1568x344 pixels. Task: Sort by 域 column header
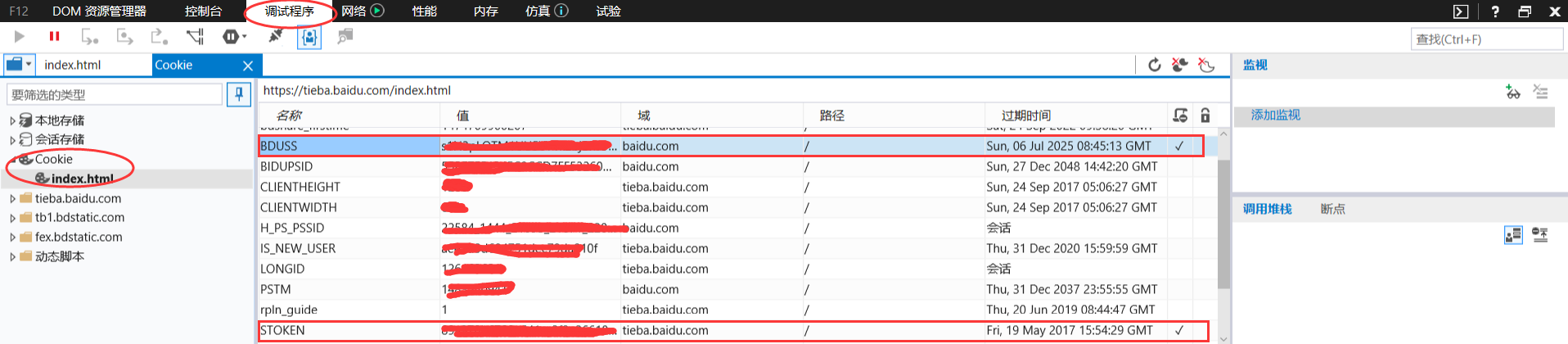click(644, 115)
